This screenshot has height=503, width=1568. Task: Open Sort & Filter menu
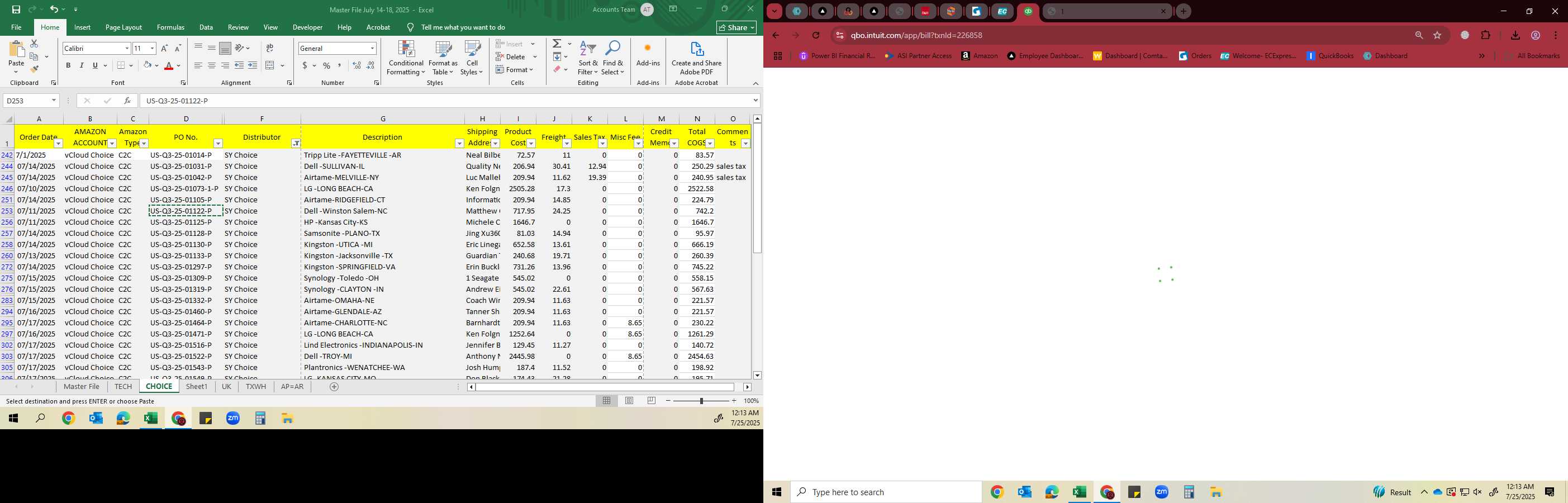tap(588, 59)
